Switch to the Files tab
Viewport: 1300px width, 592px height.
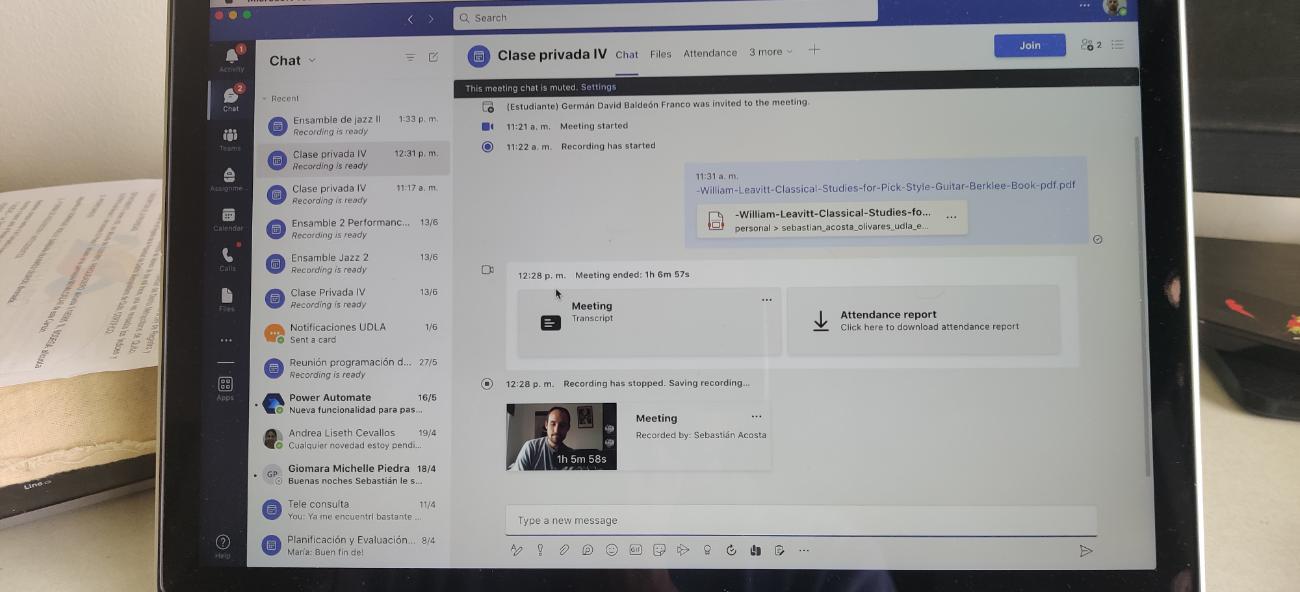[660, 54]
